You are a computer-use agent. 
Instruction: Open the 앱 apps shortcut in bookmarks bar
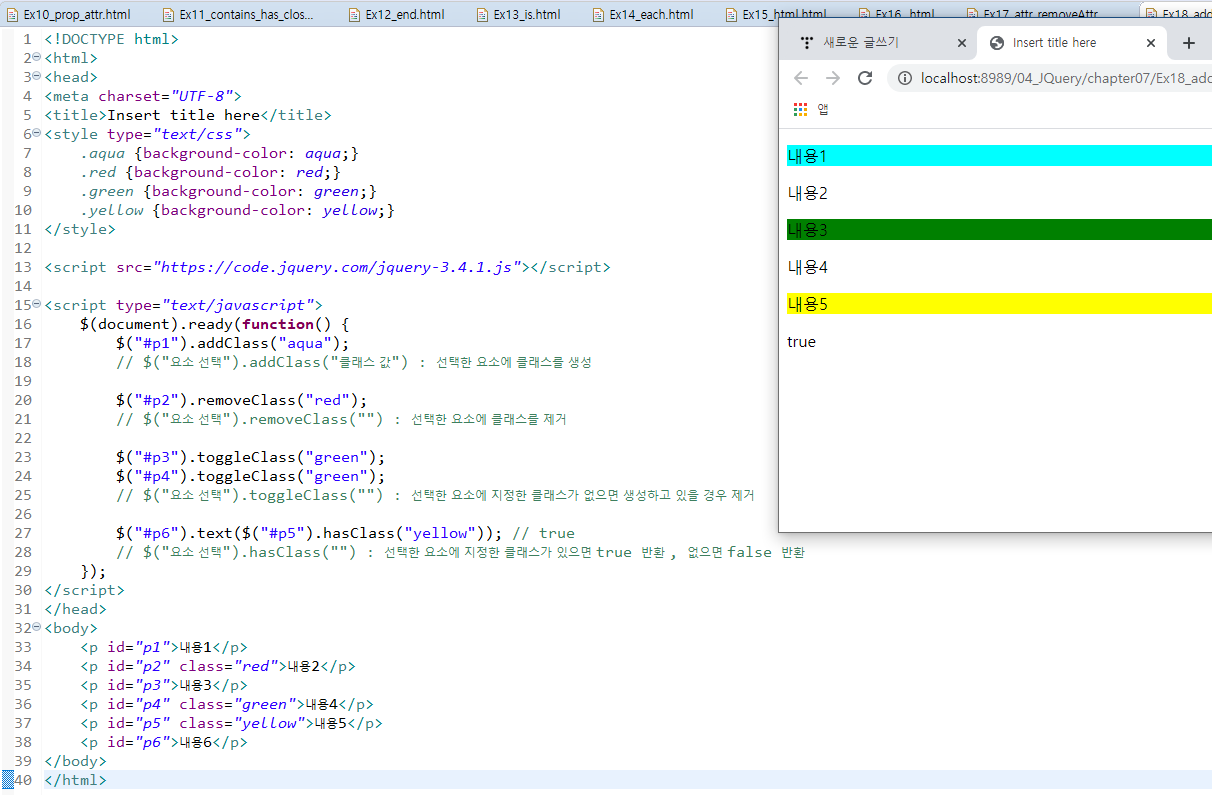(x=811, y=109)
